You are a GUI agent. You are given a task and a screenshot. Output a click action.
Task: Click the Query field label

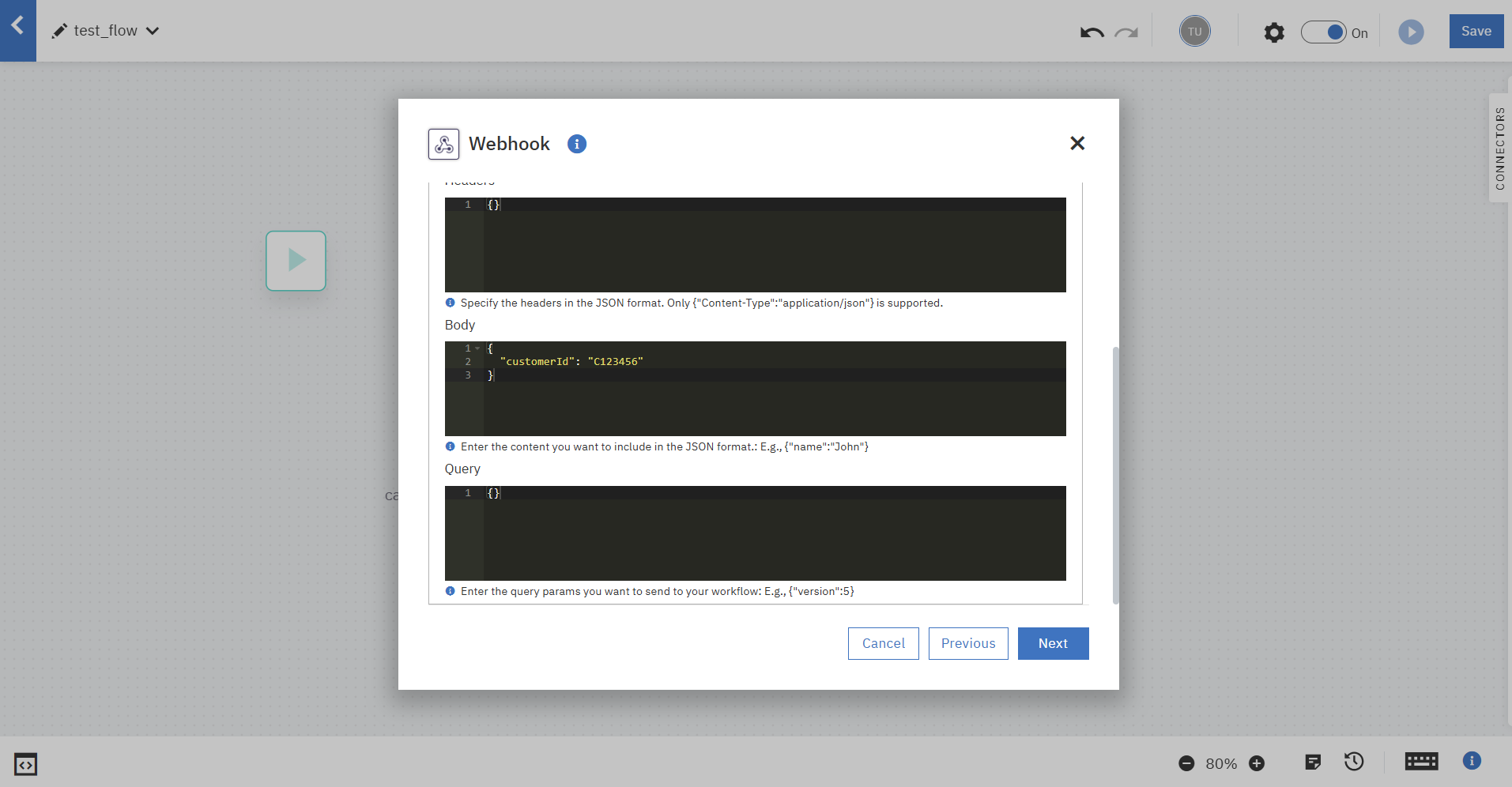tap(462, 469)
